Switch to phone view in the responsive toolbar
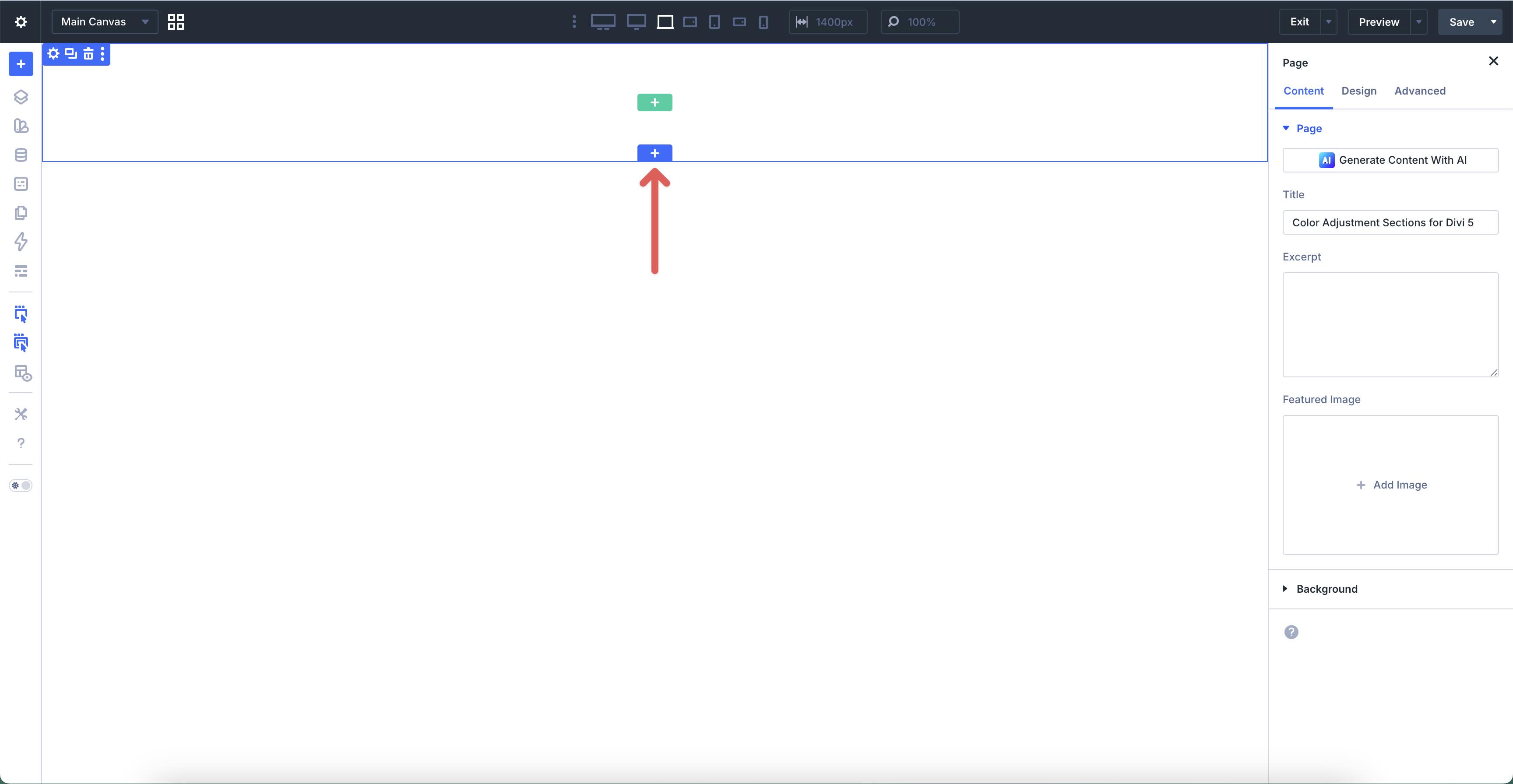The image size is (1513, 784). pos(763,22)
